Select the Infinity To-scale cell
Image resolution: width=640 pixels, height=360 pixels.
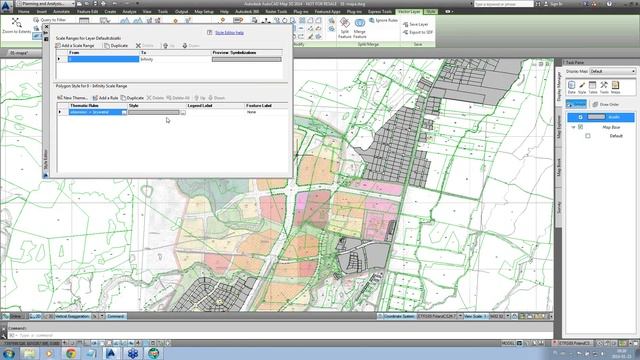click(x=175, y=60)
